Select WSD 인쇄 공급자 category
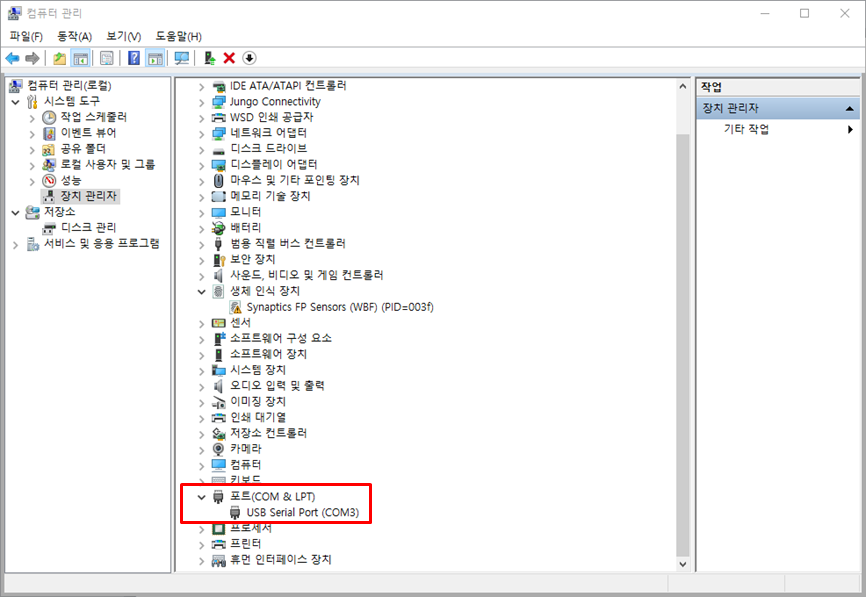866x597 pixels. [271, 117]
